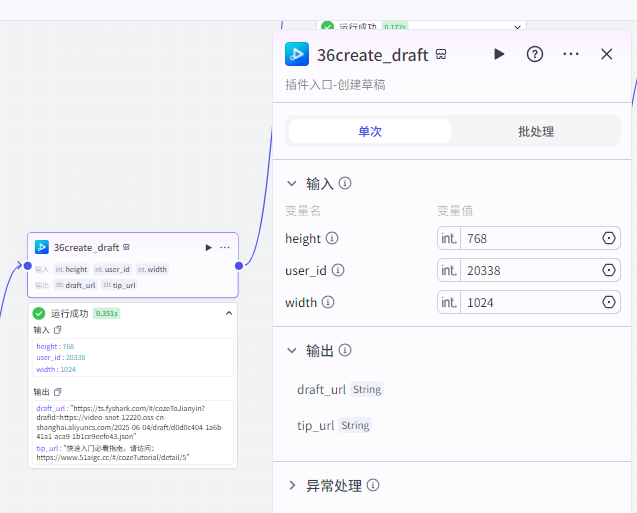The width and height of the screenshot is (637, 513).
Task: Click the green success check icon
Action: [x=39, y=313]
